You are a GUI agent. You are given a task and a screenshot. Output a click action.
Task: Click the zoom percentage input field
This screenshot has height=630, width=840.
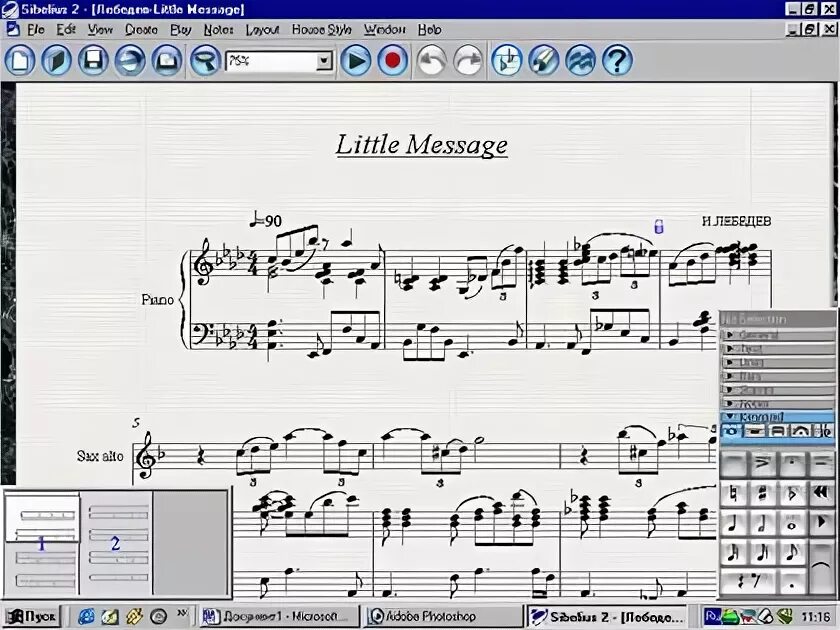272,61
